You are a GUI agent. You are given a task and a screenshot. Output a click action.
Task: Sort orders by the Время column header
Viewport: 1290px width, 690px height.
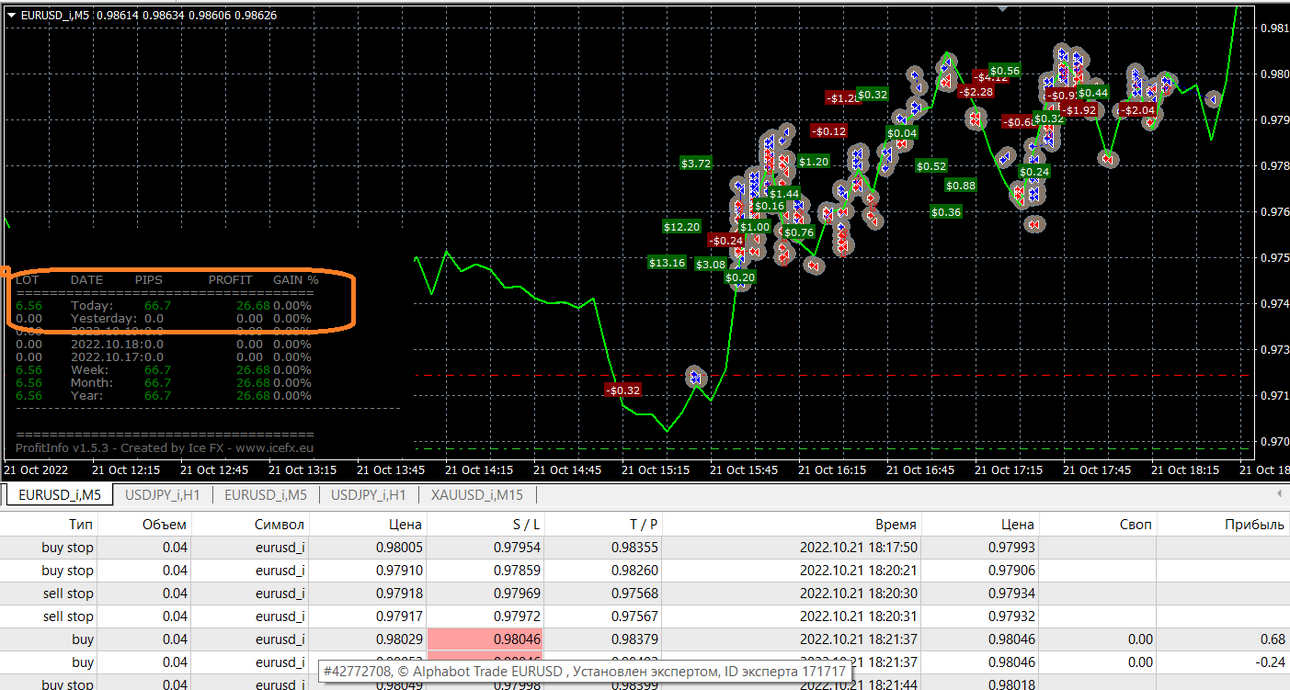pyautogui.click(x=897, y=524)
